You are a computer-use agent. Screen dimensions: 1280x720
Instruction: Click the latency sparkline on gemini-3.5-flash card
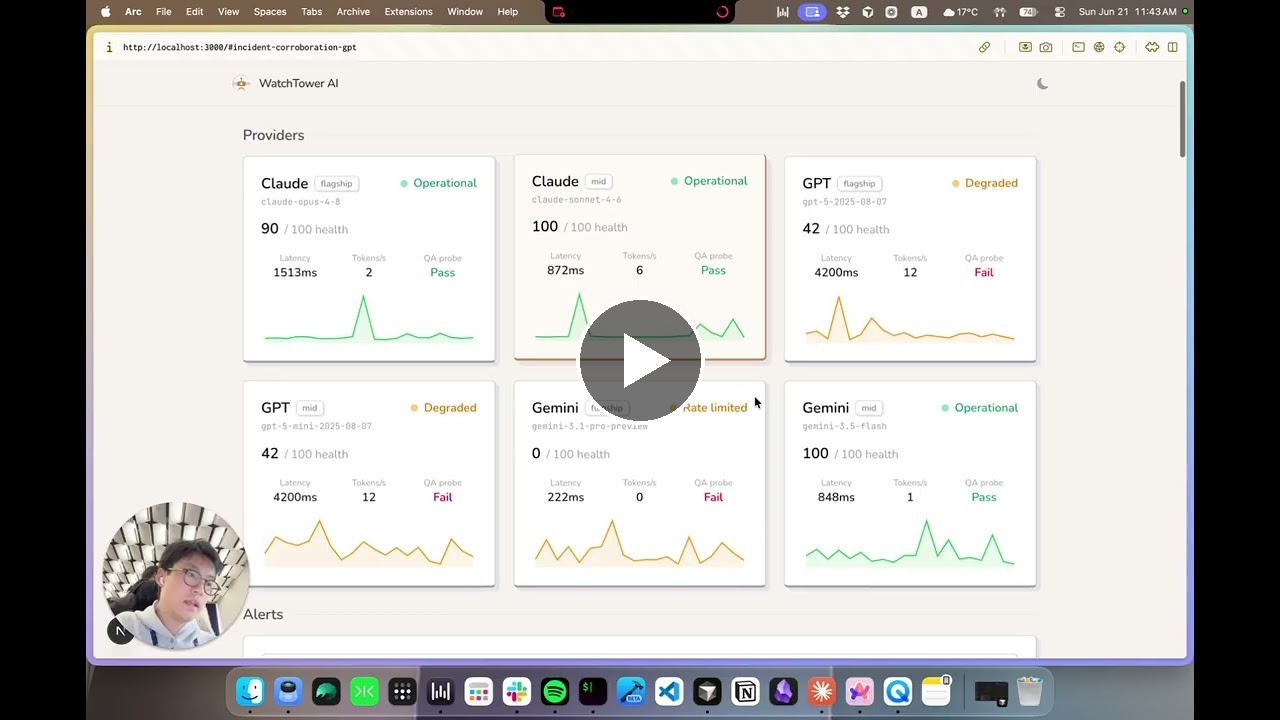click(910, 543)
